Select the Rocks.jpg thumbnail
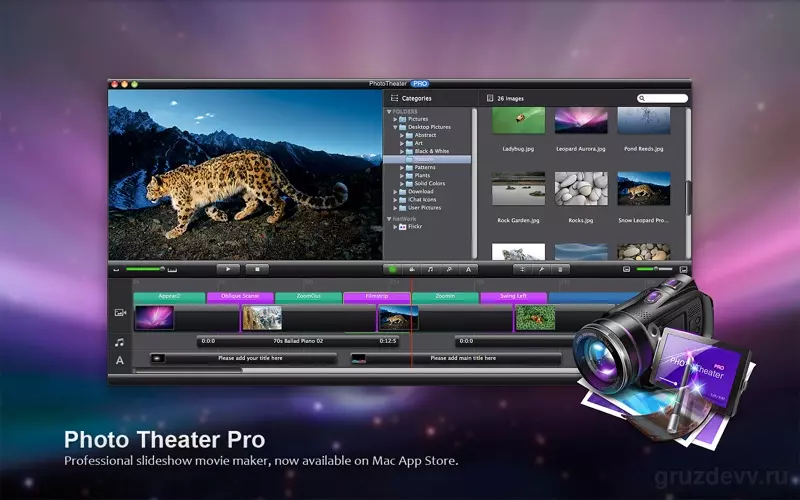 point(581,188)
